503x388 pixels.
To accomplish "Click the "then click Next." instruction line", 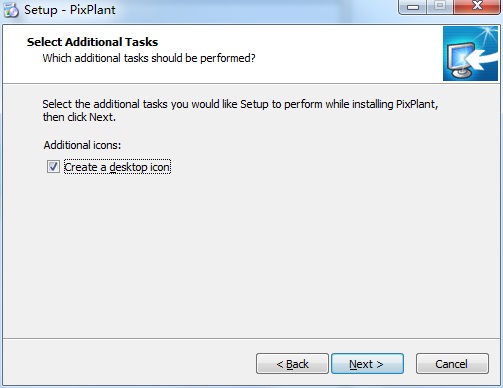I will pyautogui.click(x=79, y=117).
